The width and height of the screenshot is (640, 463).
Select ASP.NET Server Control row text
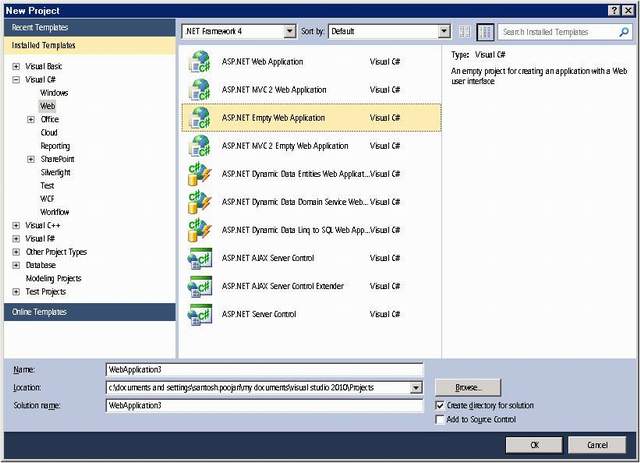pyautogui.click(x=259, y=314)
